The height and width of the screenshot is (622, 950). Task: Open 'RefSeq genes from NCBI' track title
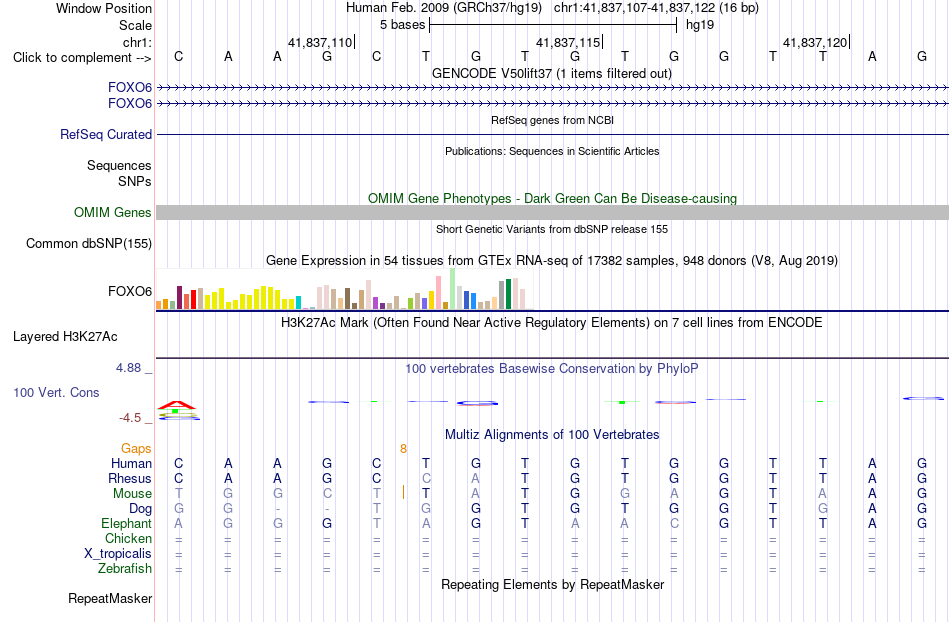552,120
